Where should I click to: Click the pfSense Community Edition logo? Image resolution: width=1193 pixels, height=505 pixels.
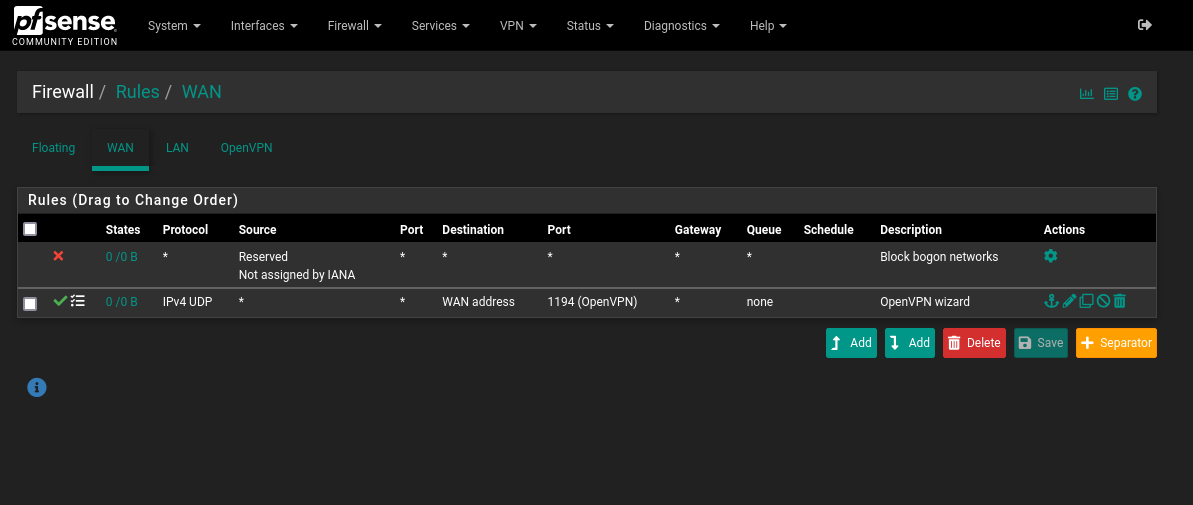point(65,26)
